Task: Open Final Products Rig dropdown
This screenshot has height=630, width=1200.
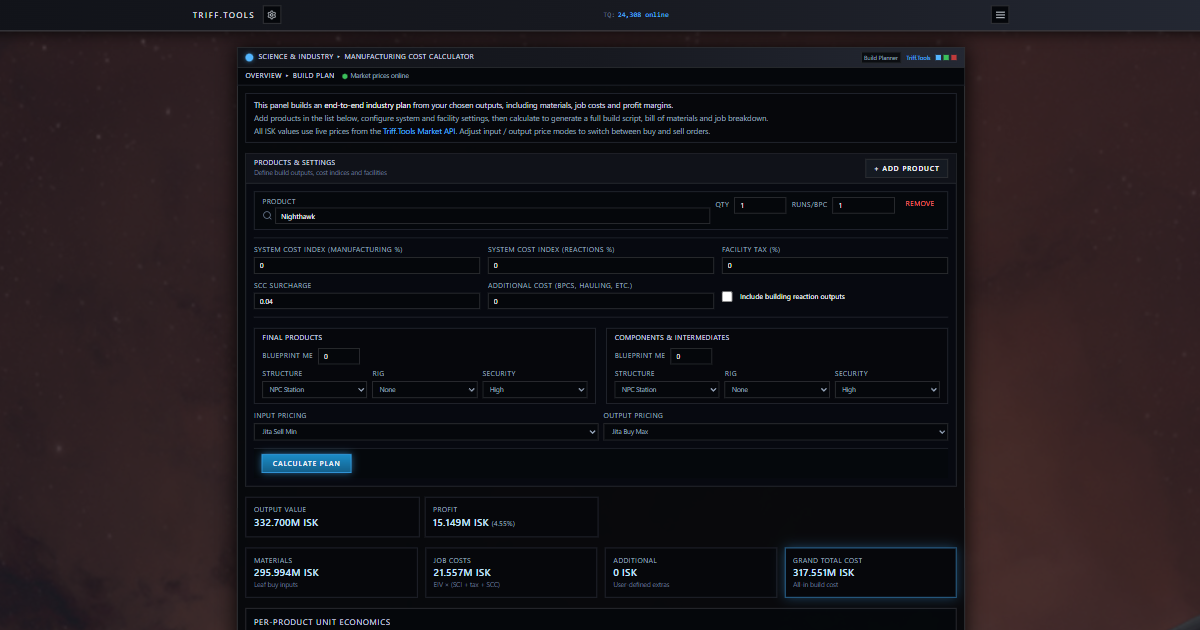Action: (x=424, y=389)
